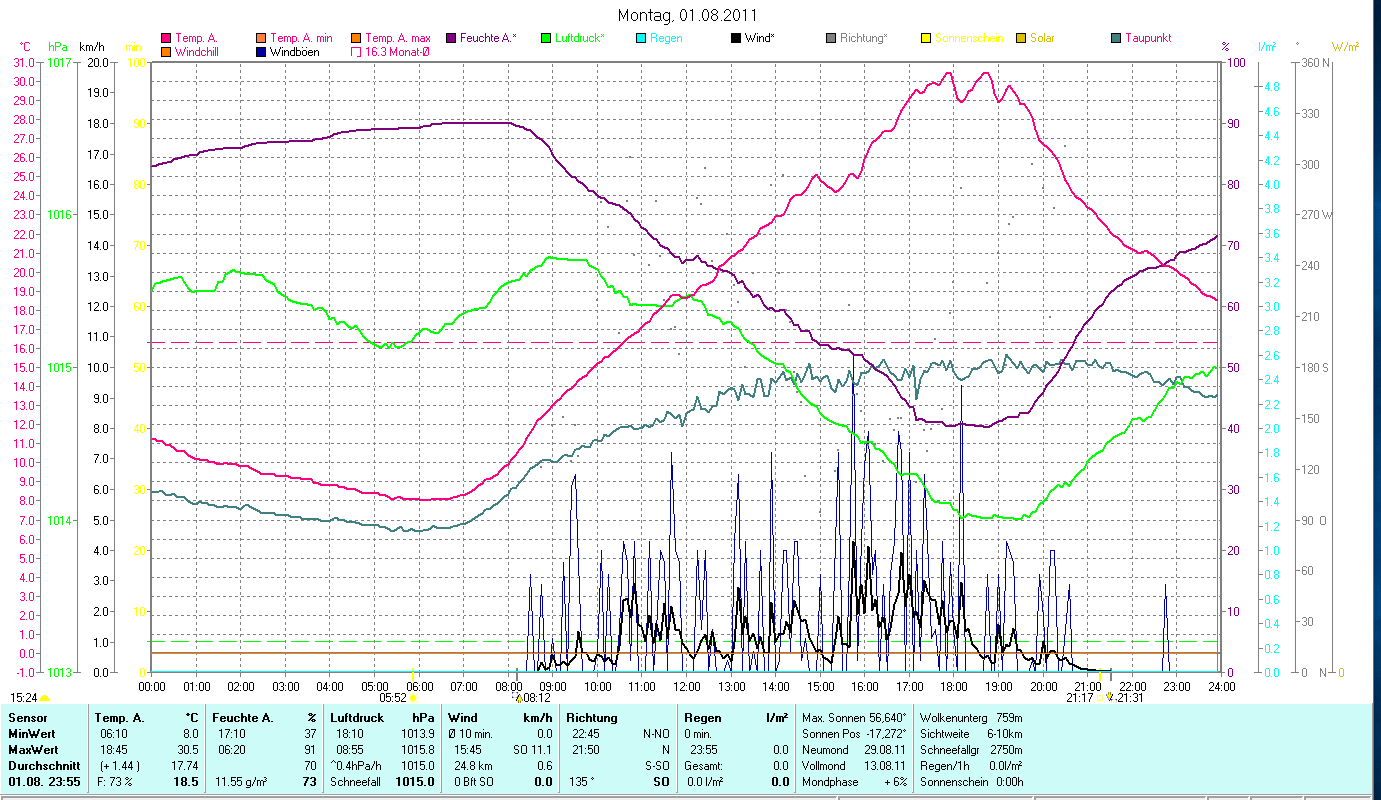
Task: Click the 08:12 marker below the time axis
Action: [537, 698]
